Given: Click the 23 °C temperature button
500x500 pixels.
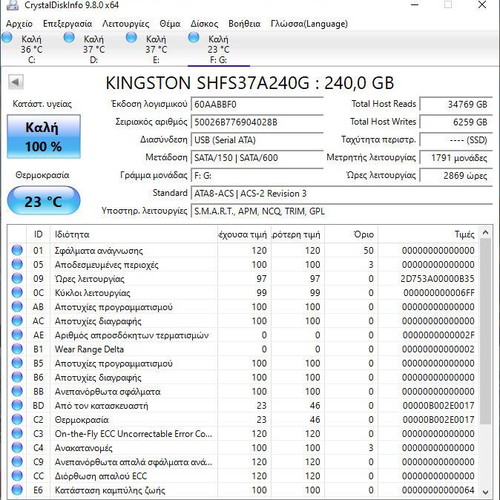Looking at the screenshot, I should tap(44, 201).
